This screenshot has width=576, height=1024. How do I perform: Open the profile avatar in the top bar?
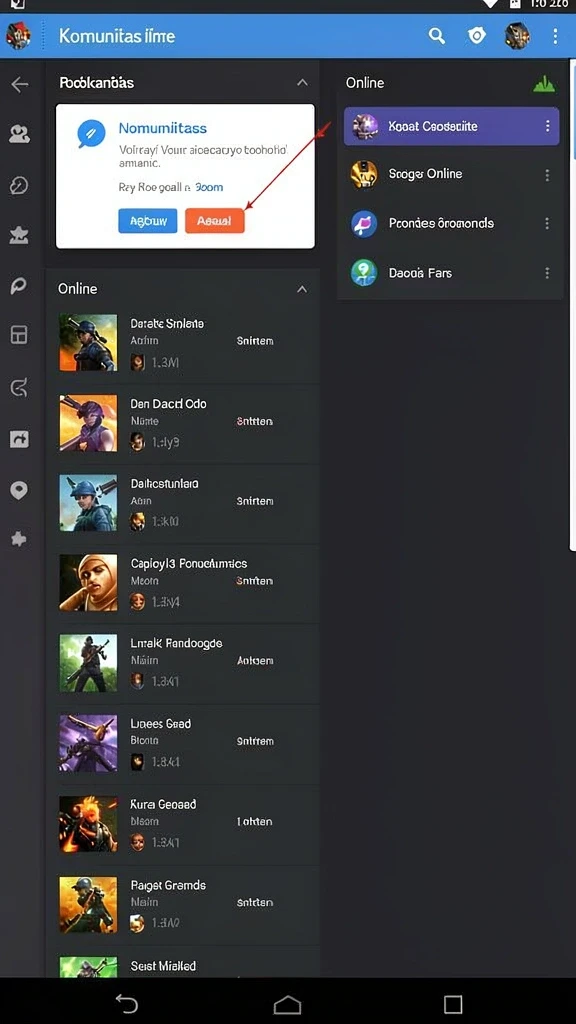[x=517, y=36]
